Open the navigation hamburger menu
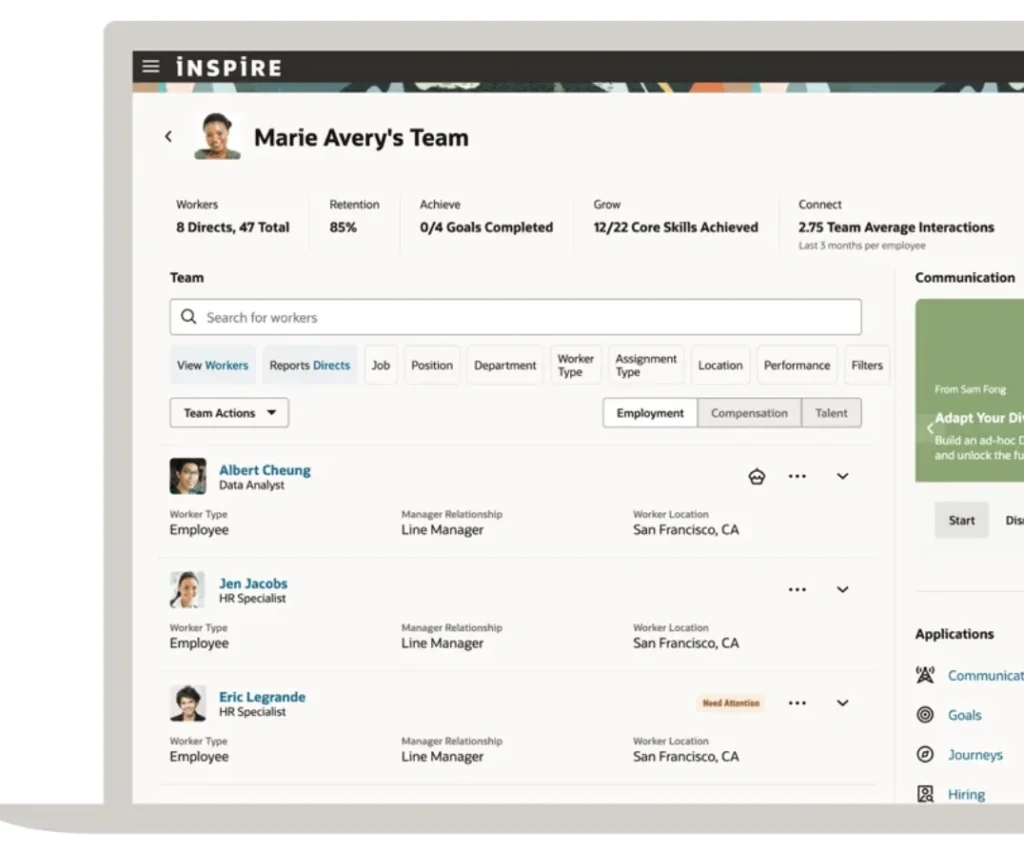This screenshot has width=1024, height=851. pos(150,67)
